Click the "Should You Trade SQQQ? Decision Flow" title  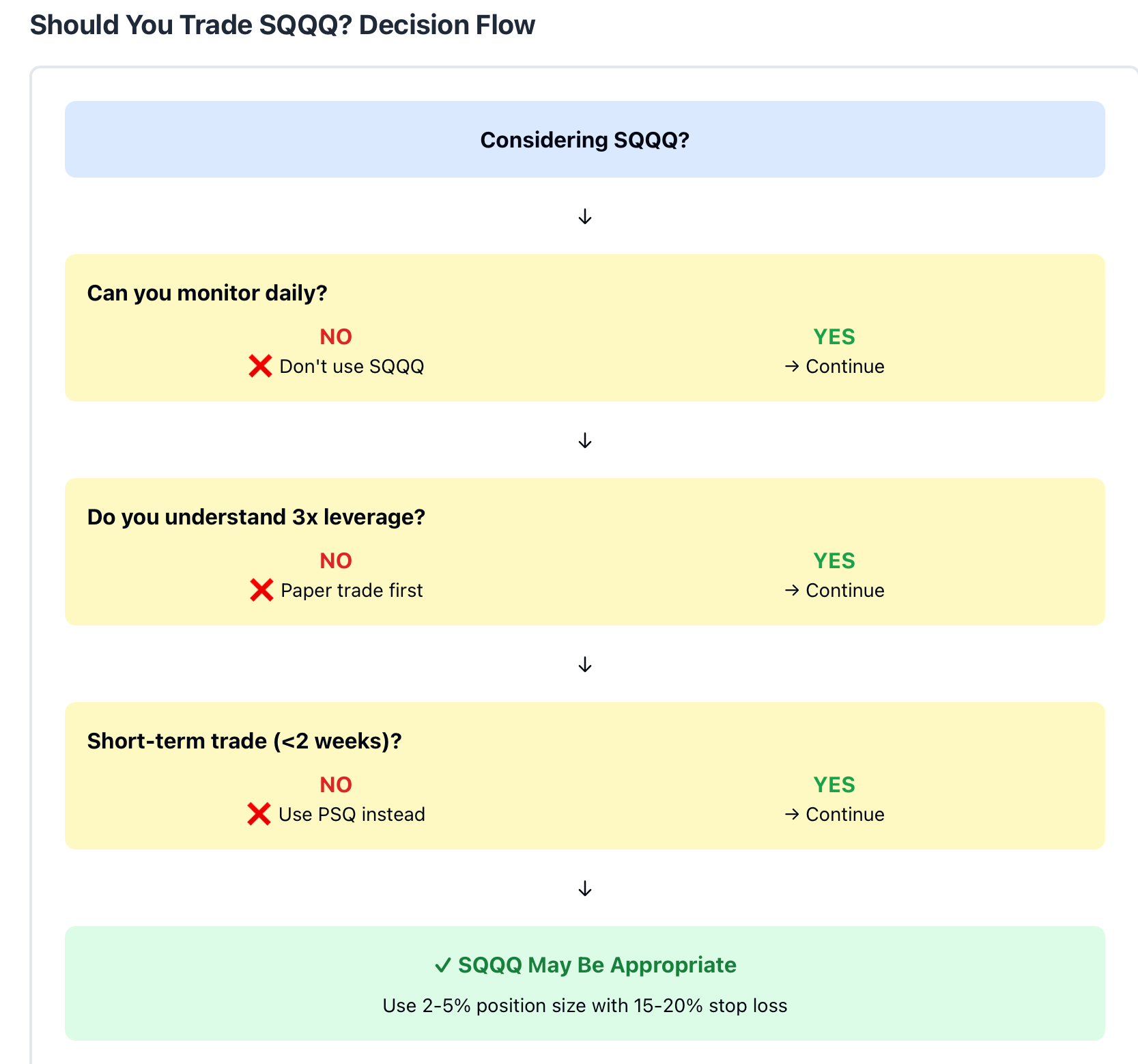coord(283,25)
